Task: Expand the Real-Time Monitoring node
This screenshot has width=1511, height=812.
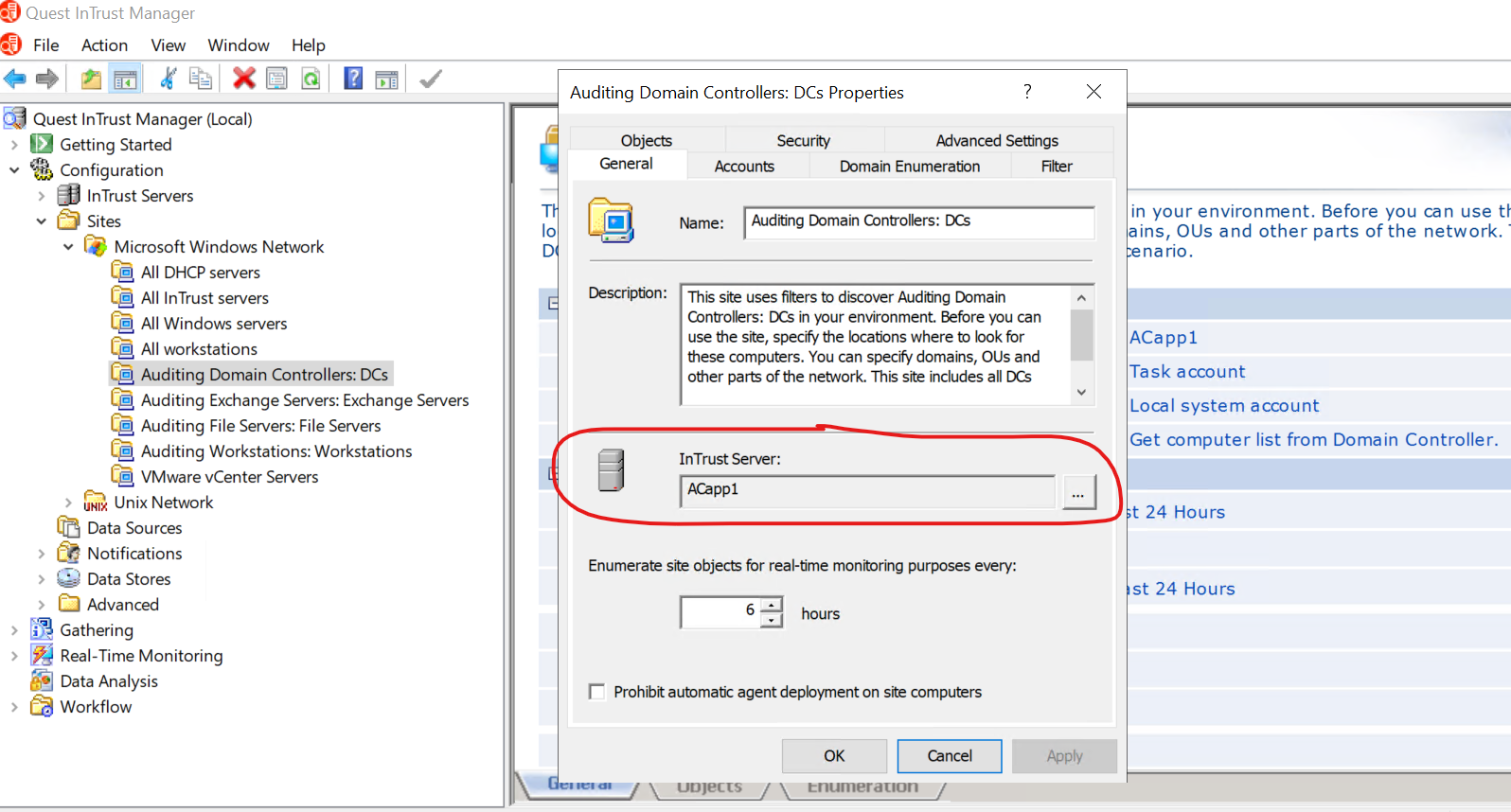Action: point(14,656)
